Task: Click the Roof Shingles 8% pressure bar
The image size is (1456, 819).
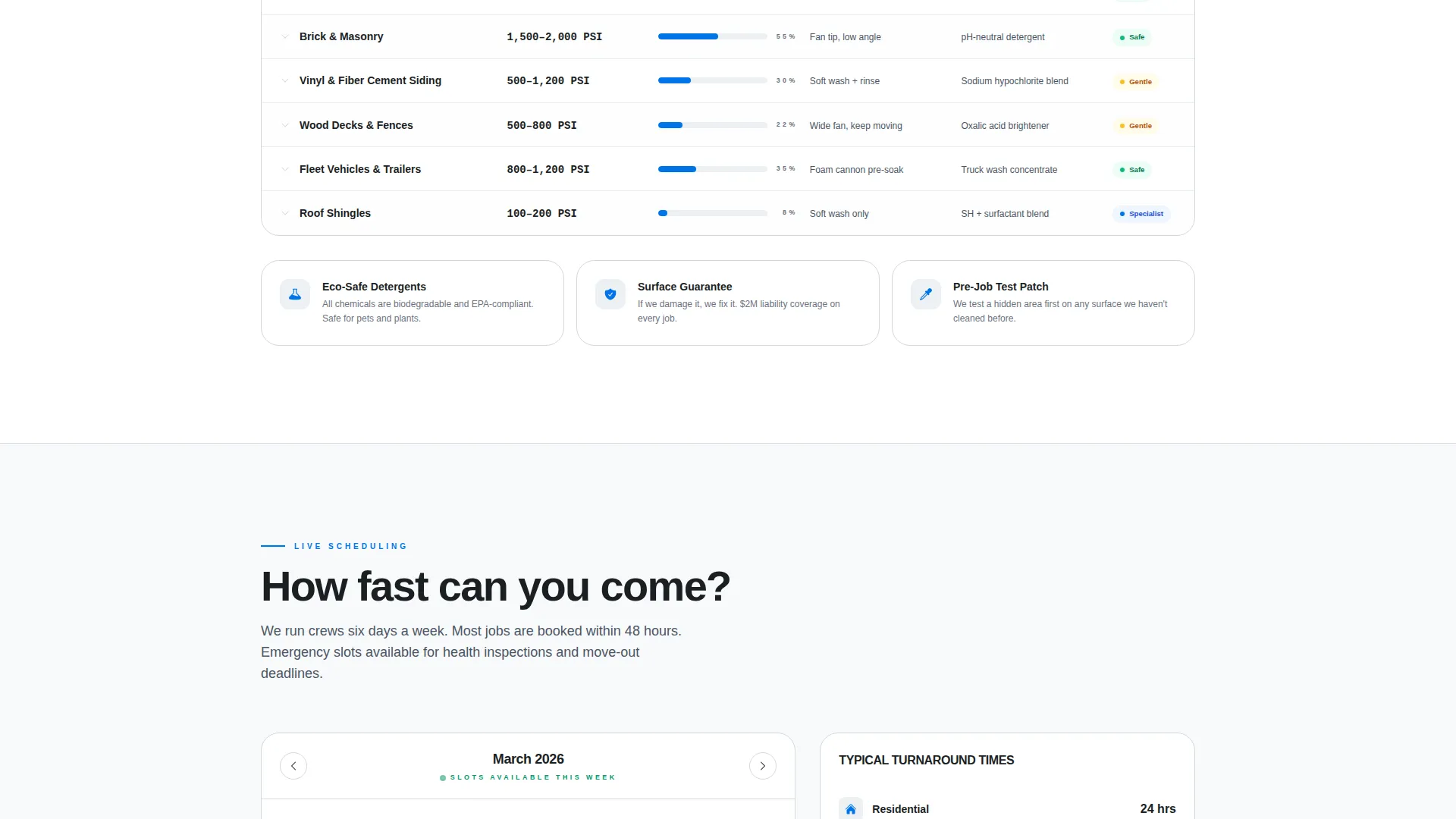Action: (713, 213)
